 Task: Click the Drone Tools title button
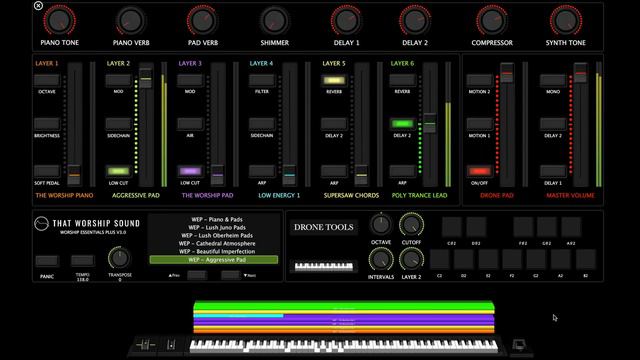tap(324, 227)
